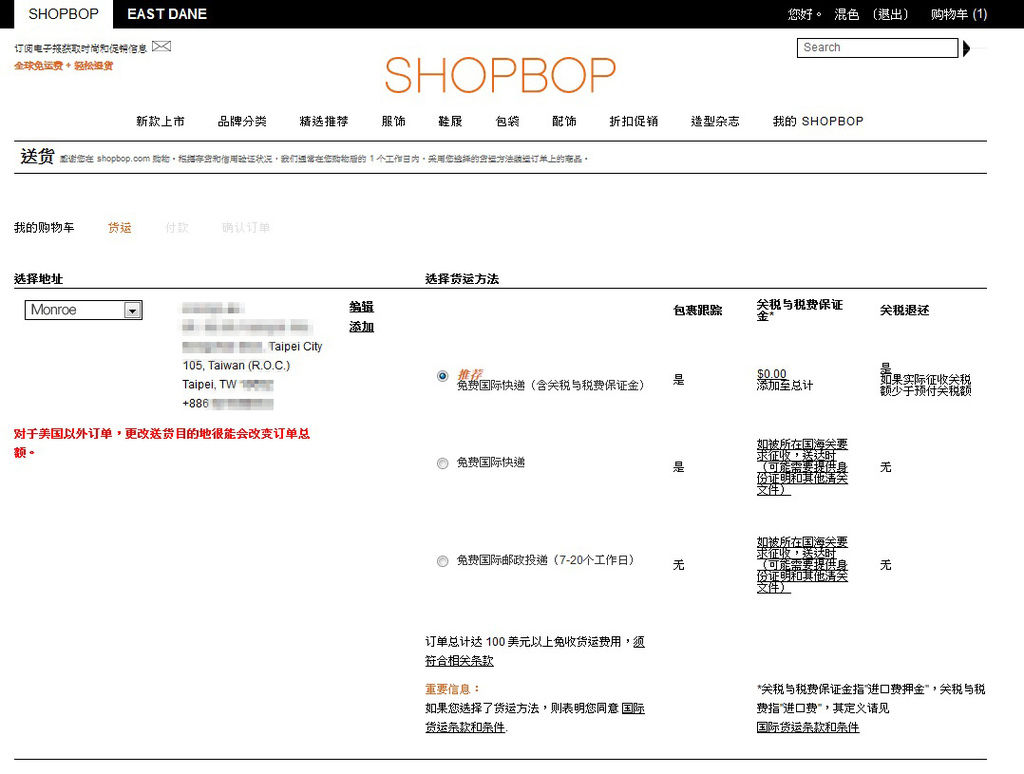Image resolution: width=1024 pixels, height=774 pixels.
Task: Open the 购物车 (1) cart link
Action: coord(959,14)
